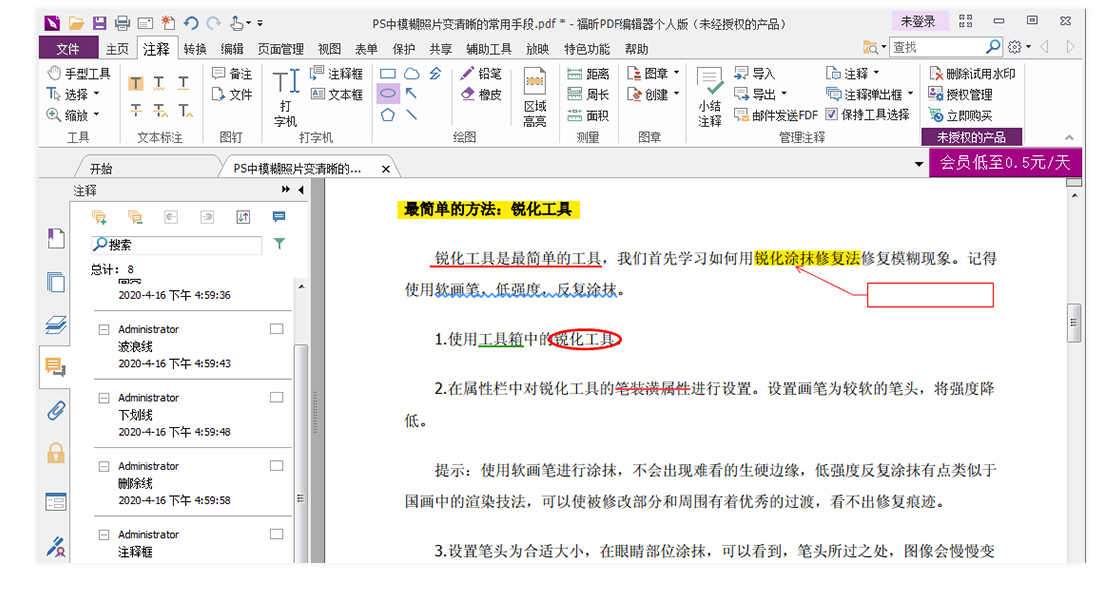1120x595 pixels.
Task: Open the Area Highlight (区域高亮) tool
Action: coord(534,97)
